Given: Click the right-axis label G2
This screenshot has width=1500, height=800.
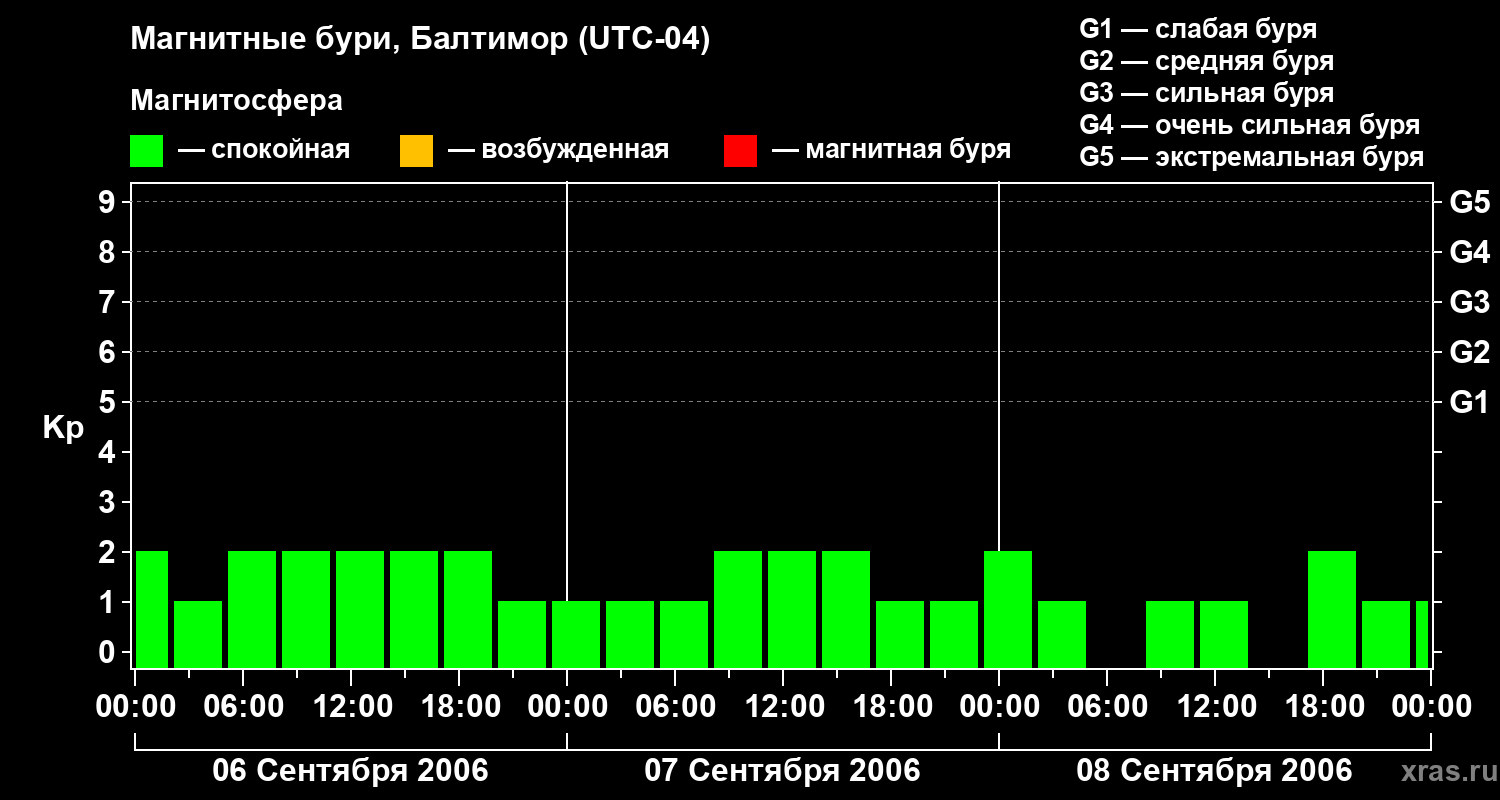Looking at the screenshot, I should 1469,352.
